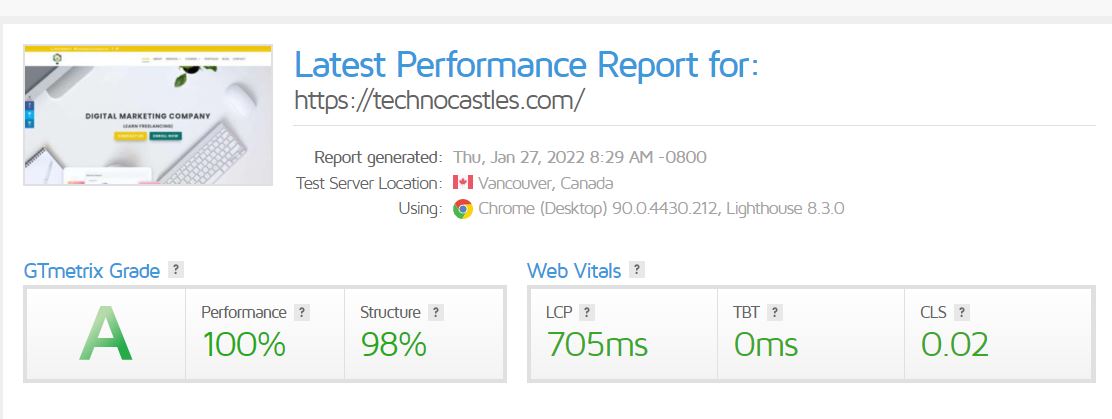Click the 0ms TBT value

pos(765,344)
